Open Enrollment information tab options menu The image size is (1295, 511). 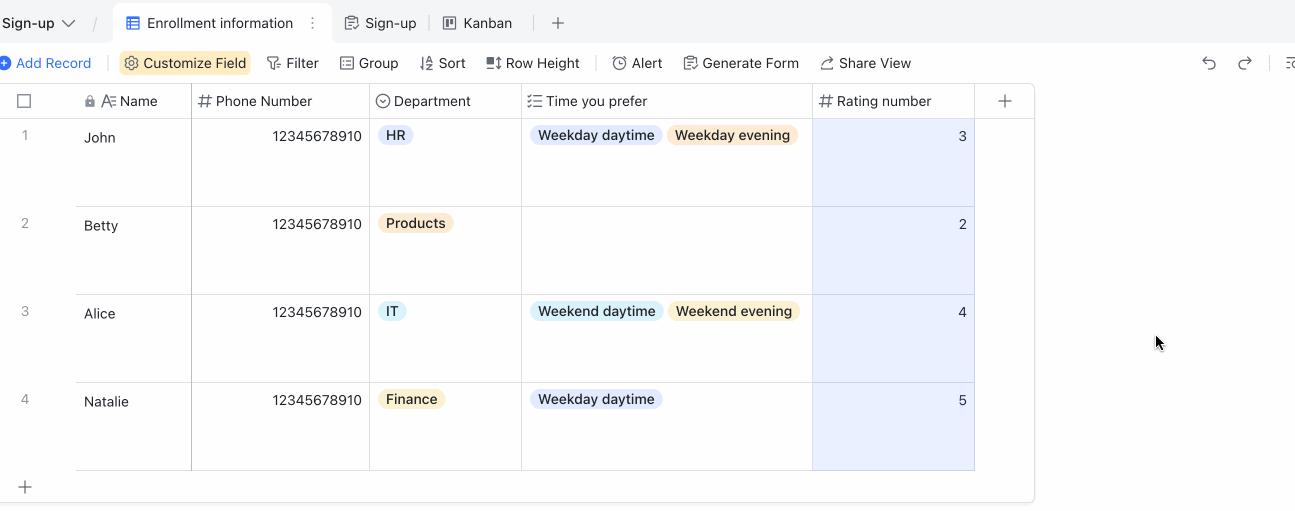tap(313, 23)
